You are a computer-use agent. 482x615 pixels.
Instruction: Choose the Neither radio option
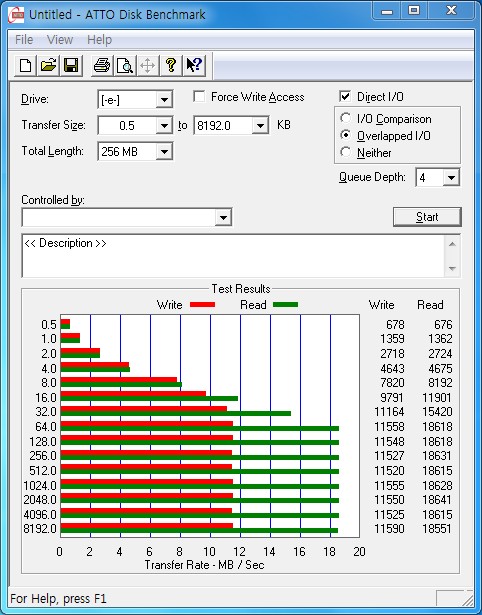tap(346, 152)
